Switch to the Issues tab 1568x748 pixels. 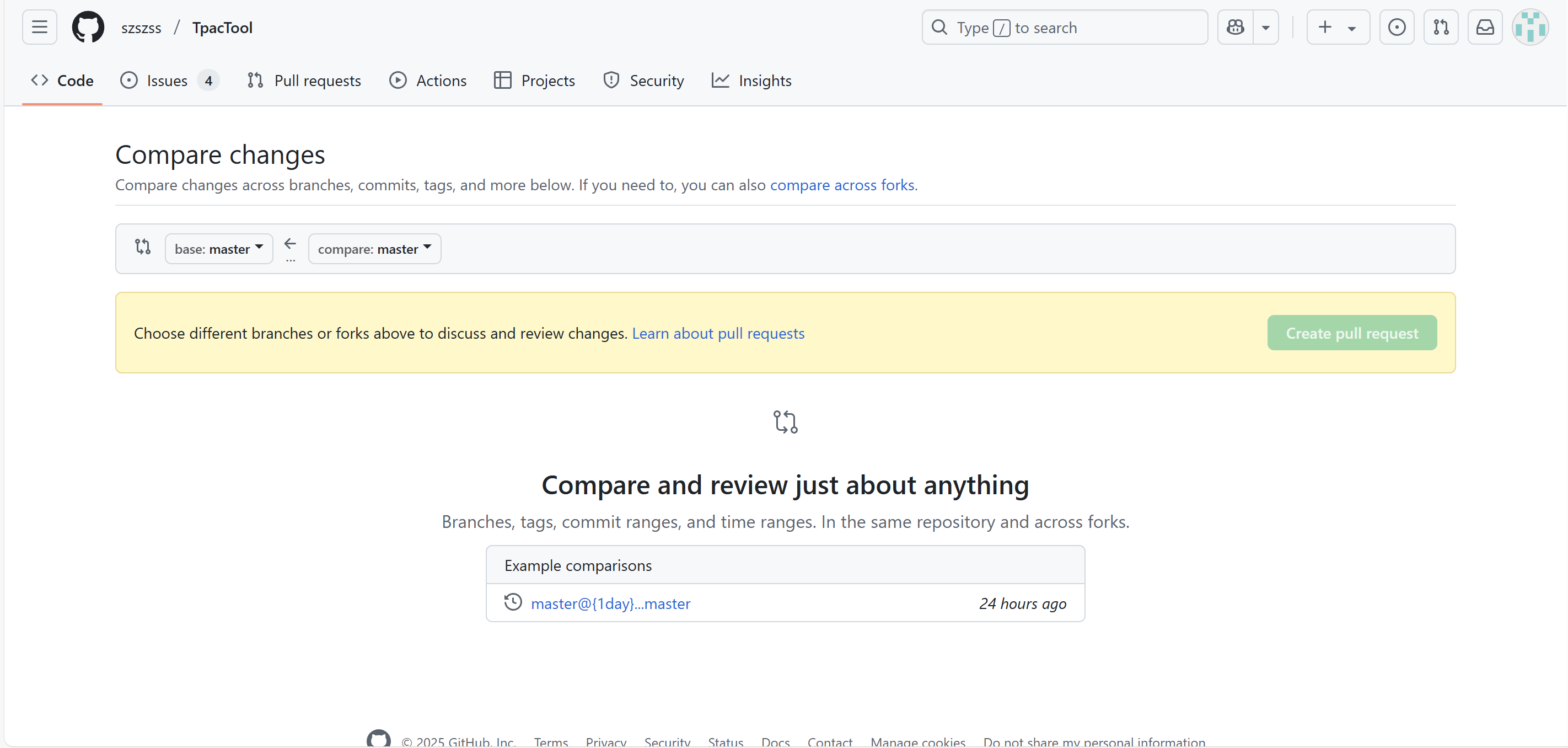(x=168, y=81)
